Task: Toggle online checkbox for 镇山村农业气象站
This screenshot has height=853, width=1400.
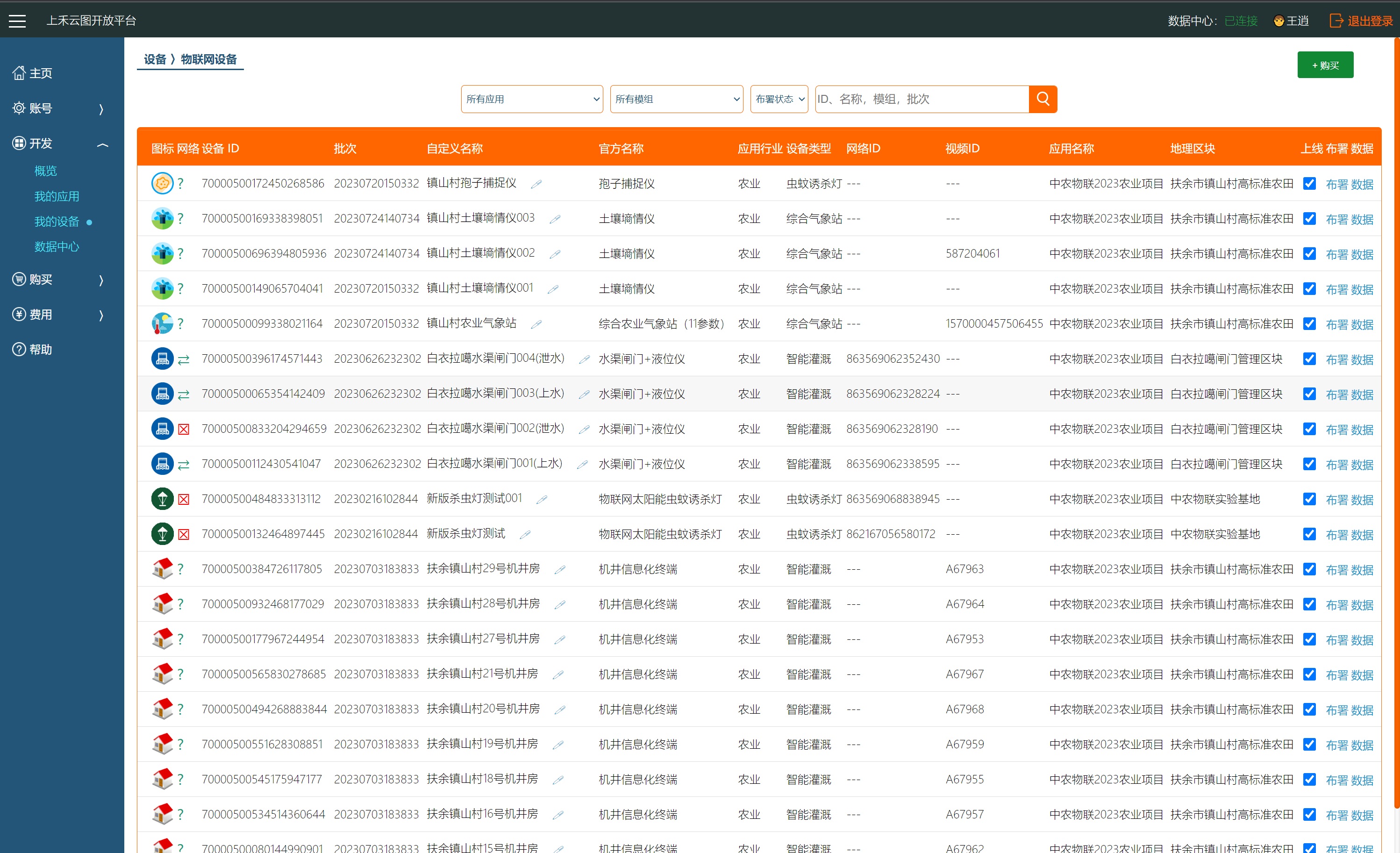Action: tap(1309, 323)
